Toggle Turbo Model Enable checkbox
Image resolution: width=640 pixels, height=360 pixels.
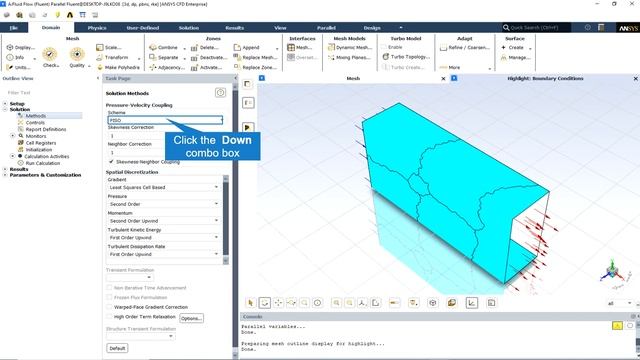click(384, 47)
